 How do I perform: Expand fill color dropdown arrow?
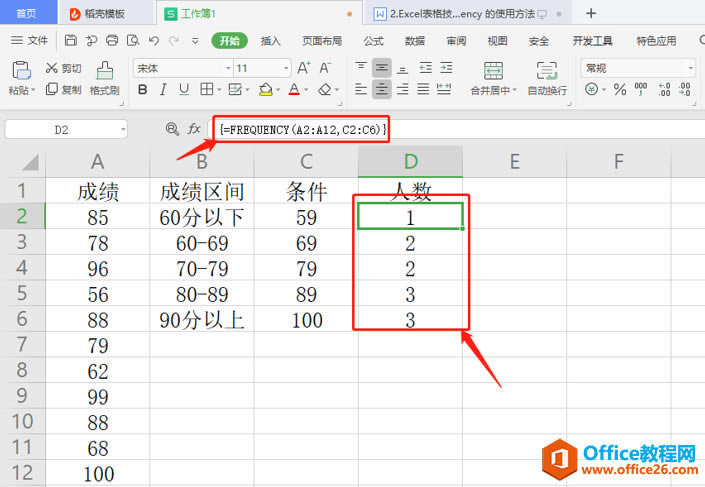pyautogui.click(x=278, y=90)
